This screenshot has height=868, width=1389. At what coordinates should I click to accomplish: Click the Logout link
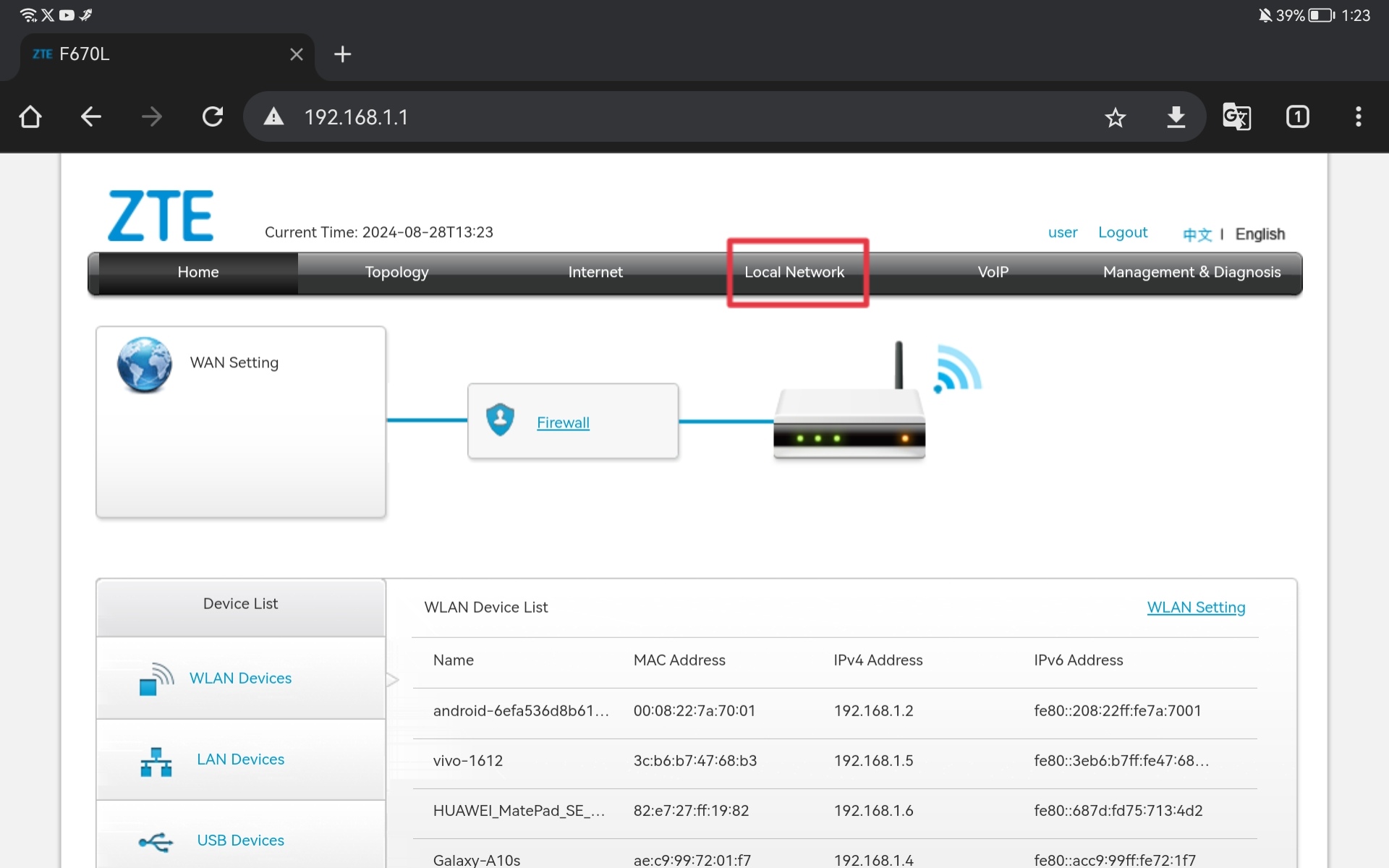point(1122,232)
